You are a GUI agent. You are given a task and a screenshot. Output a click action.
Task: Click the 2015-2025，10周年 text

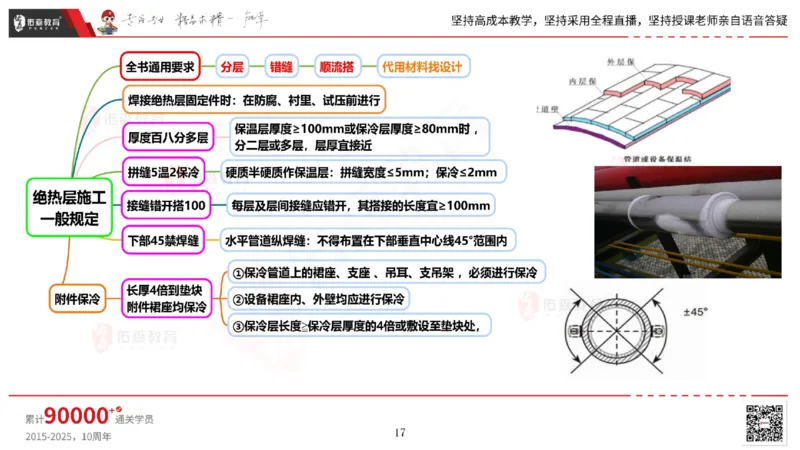(x=68, y=437)
